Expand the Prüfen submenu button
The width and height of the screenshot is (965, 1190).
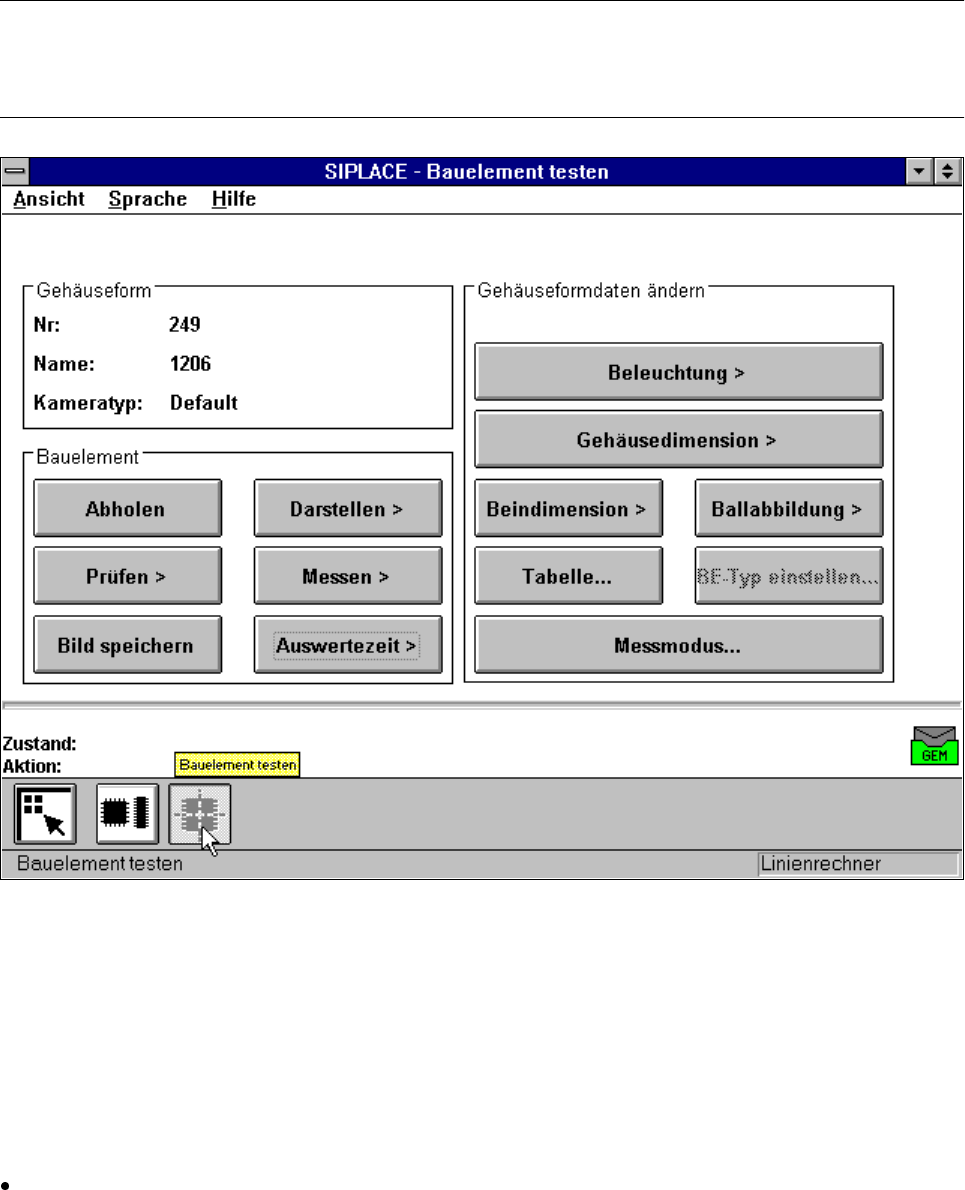(127, 577)
